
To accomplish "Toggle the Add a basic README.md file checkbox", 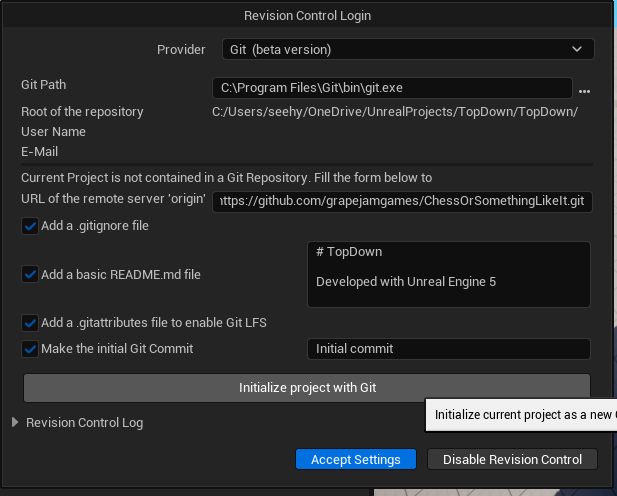I will [30, 274].
